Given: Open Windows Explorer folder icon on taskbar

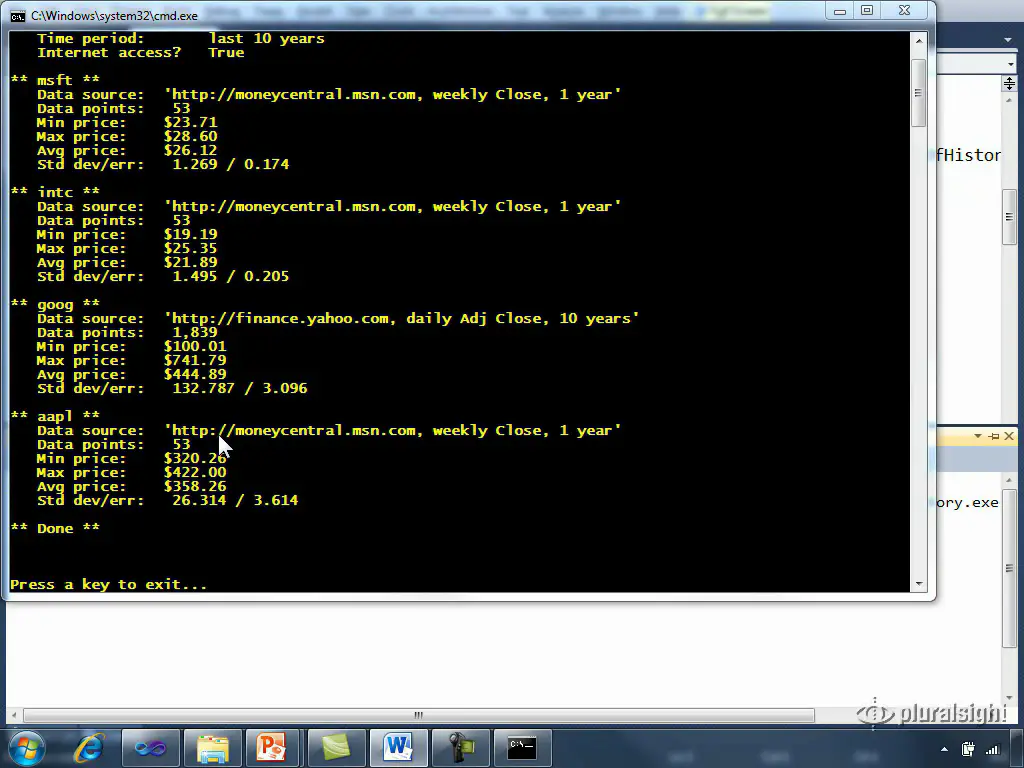Looking at the screenshot, I should coord(213,748).
